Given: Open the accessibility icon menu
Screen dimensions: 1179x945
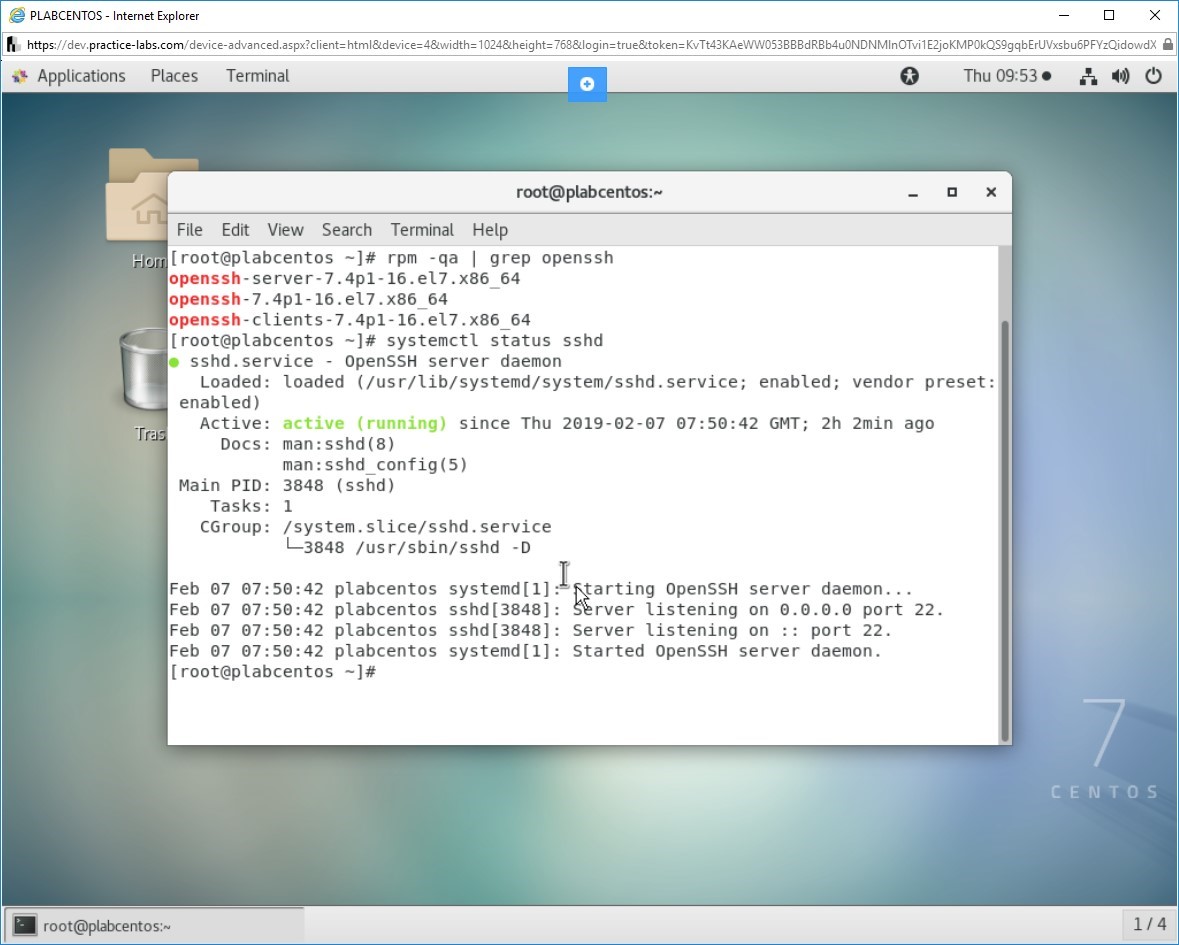Looking at the screenshot, I should tap(909, 76).
